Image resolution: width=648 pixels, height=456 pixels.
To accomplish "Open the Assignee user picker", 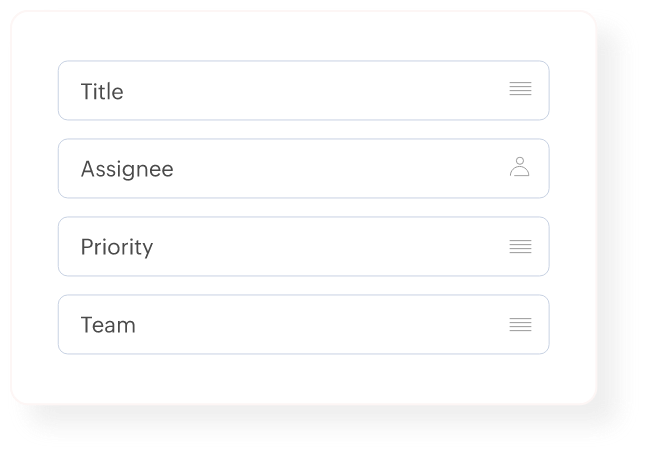I will [x=520, y=167].
